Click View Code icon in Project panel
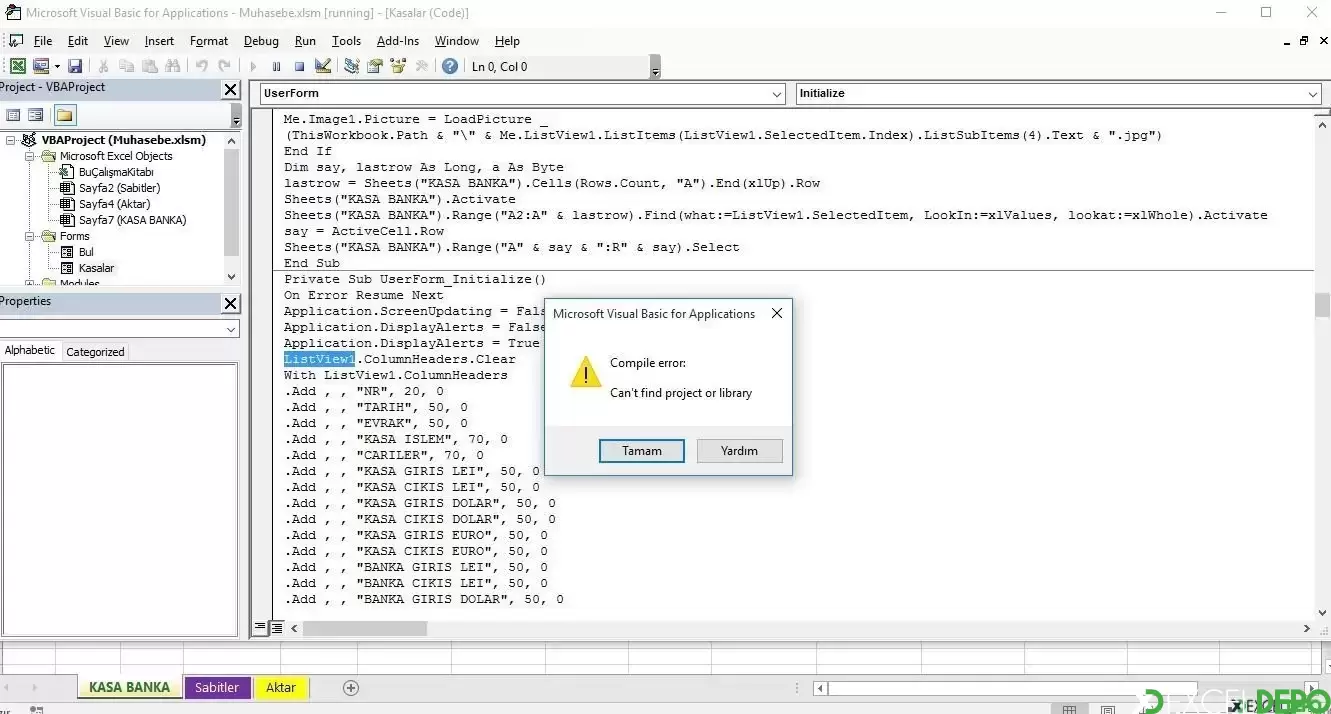 coord(13,115)
